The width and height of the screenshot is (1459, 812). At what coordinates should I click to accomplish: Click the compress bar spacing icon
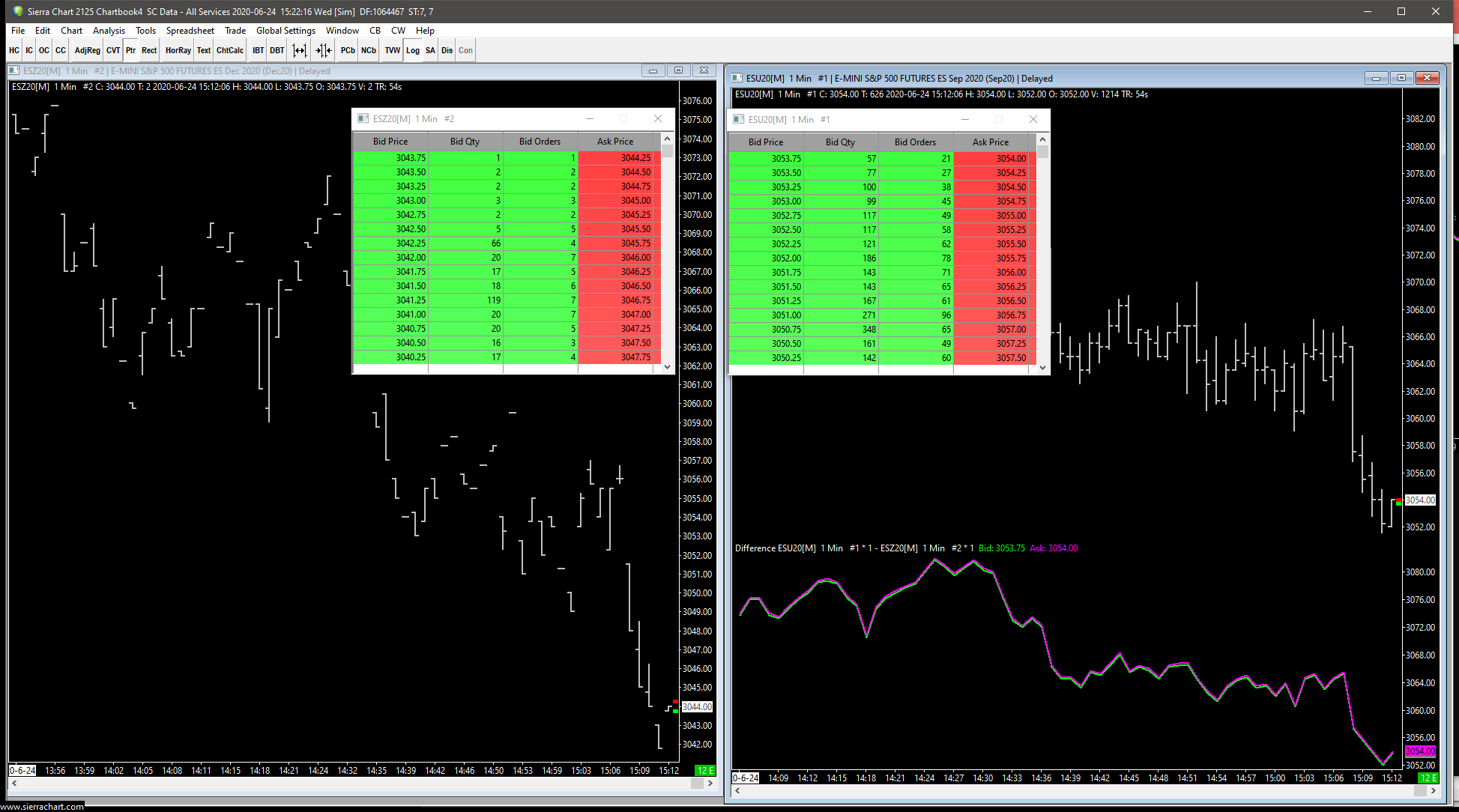323,50
